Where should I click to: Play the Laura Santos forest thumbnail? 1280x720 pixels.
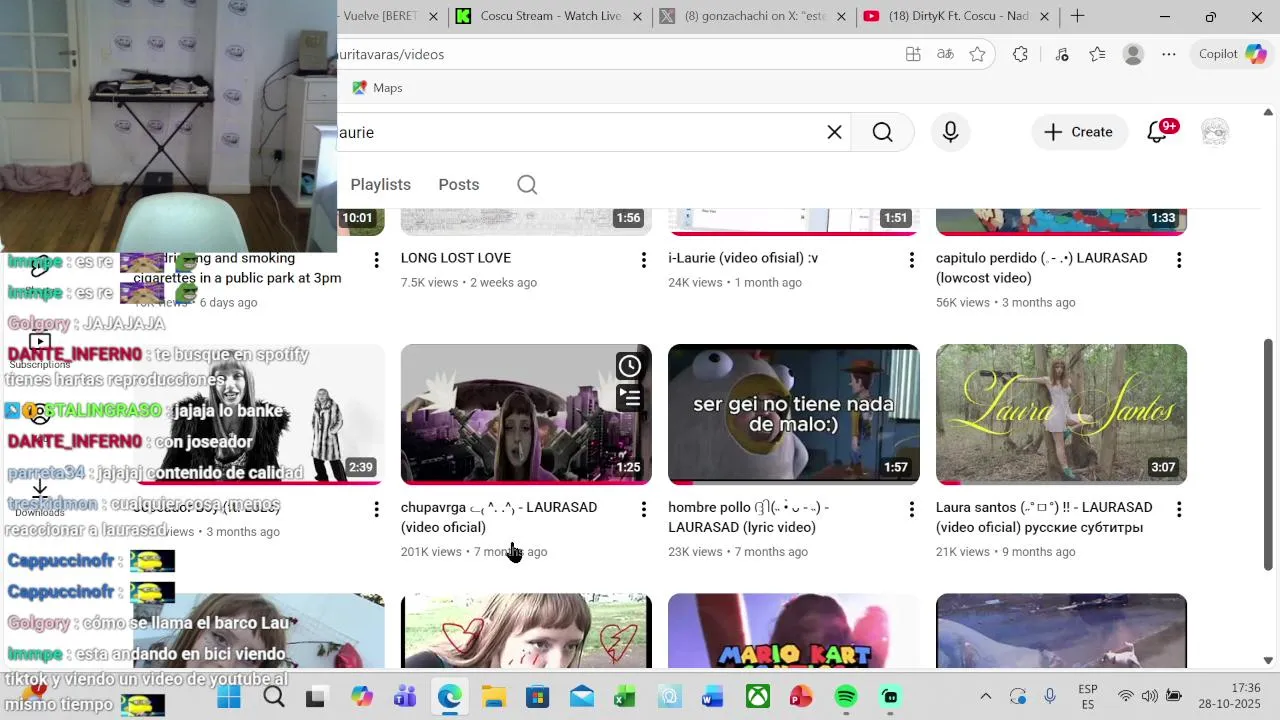pyautogui.click(x=1061, y=414)
